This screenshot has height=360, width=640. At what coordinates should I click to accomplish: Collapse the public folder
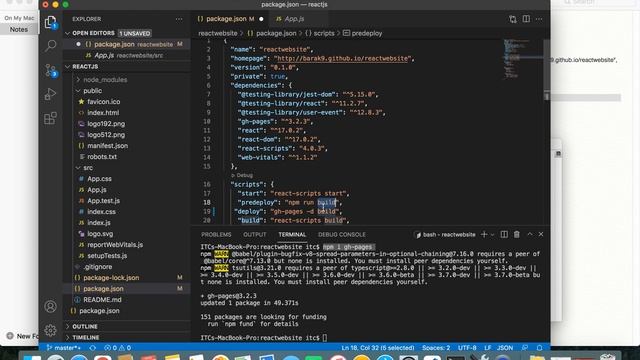pyautogui.click(x=92, y=91)
